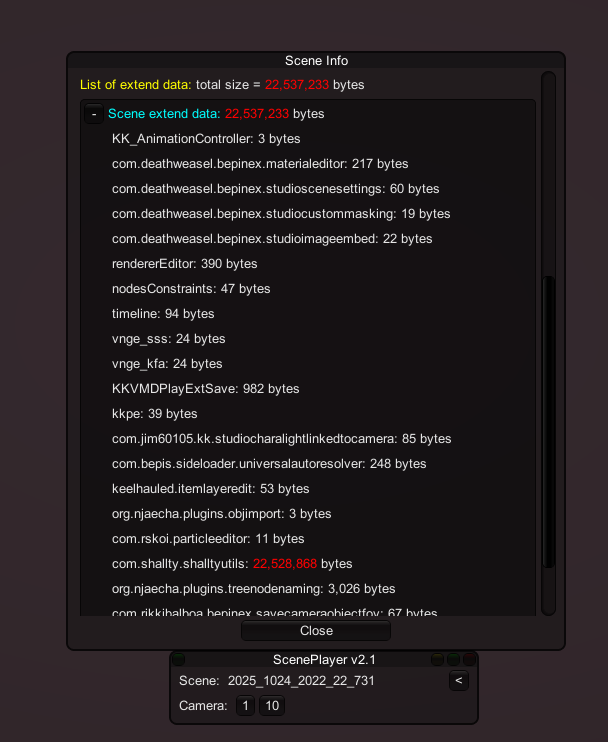The height and width of the screenshot is (742, 608).
Task: Click the yellow circle button on ScenePlayer title bar
Action: tap(437, 659)
